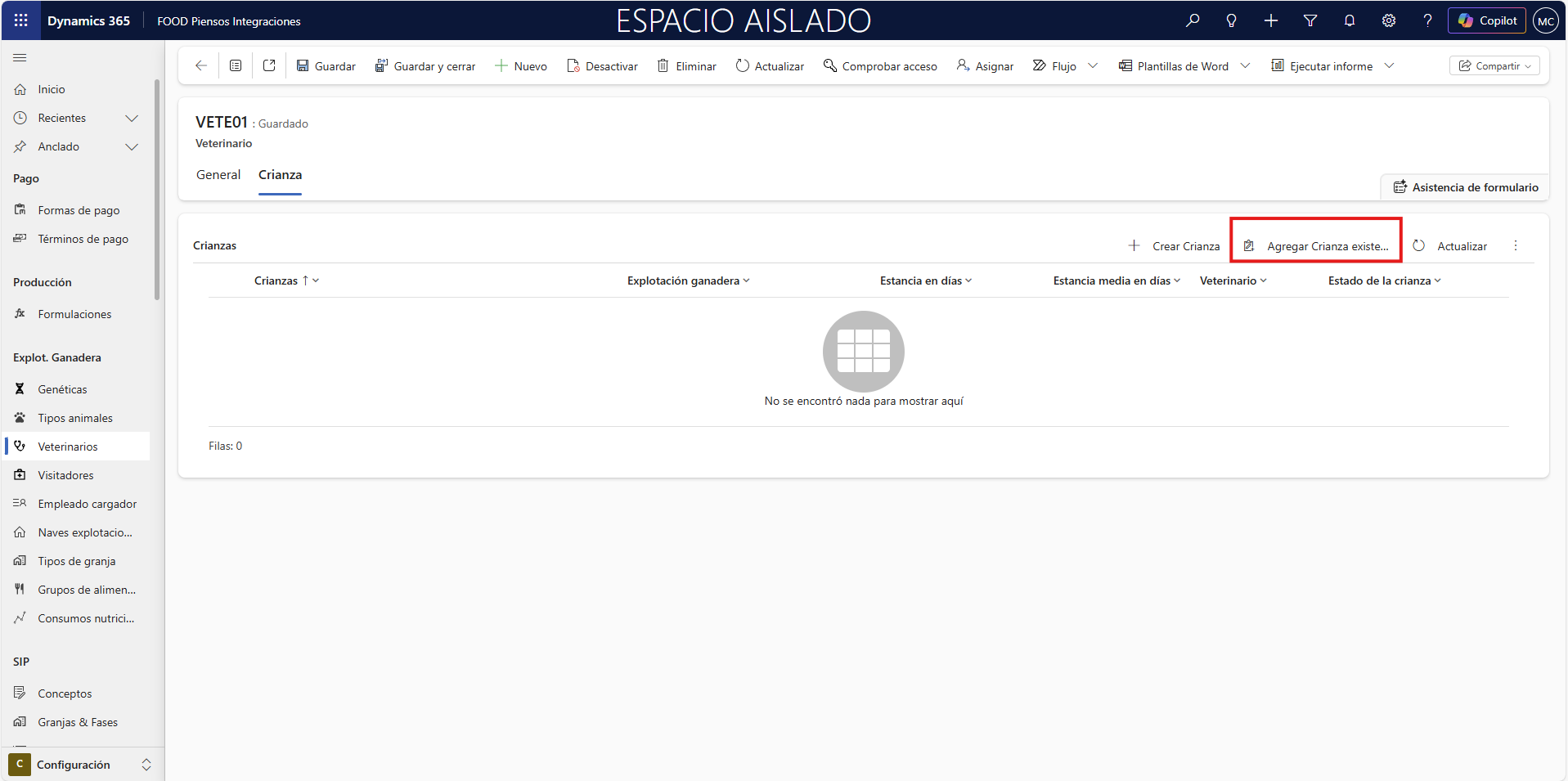Expand the Anclado section

pyautogui.click(x=131, y=146)
